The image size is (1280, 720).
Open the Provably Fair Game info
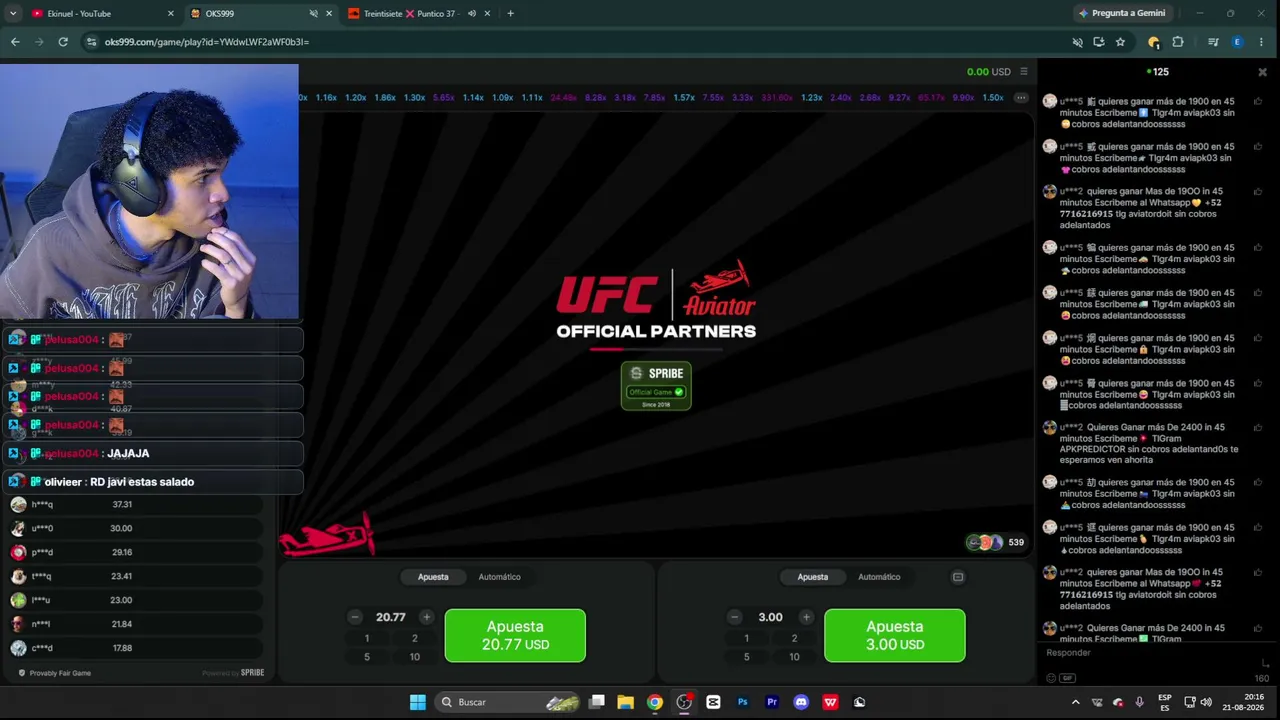[x=54, y=673]
